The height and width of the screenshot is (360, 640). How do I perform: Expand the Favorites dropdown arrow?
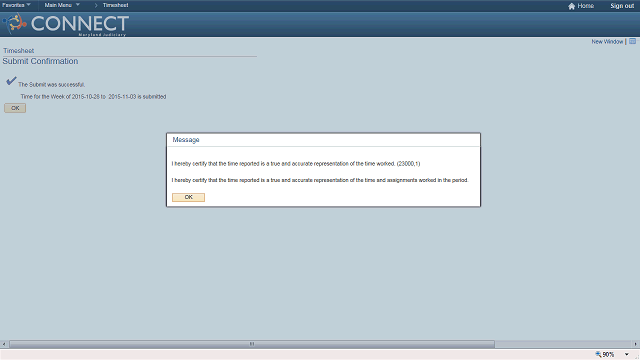click(29, 5)
